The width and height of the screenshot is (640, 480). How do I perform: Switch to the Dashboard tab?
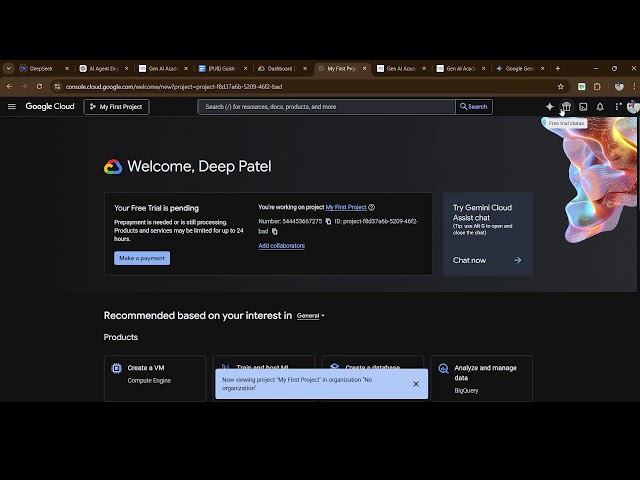click(x=281, y=69)
